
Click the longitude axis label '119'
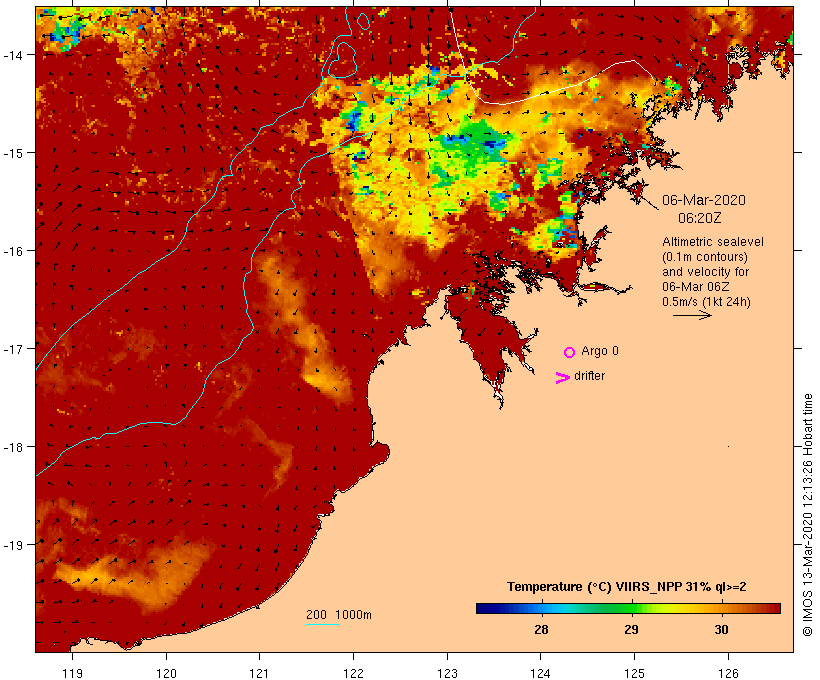(x=72, y=673)
